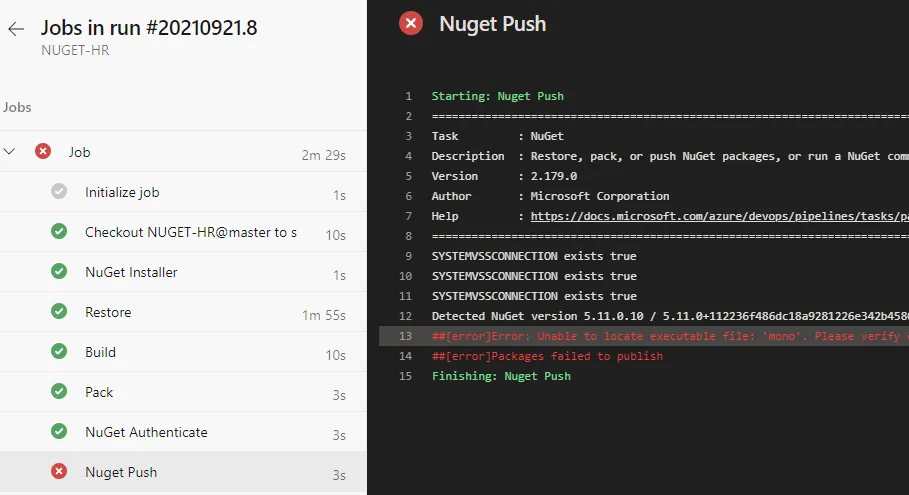This screenshot has height=495, width=909.
Task: Open the docs.microsoft.com help link
Action: [x=719, y=216]
